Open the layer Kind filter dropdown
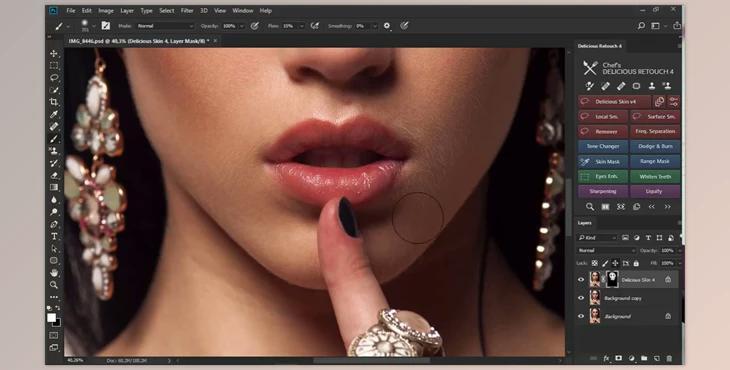Image resolution: width=730 pixels, height=370 pixels. pos(597,238)
